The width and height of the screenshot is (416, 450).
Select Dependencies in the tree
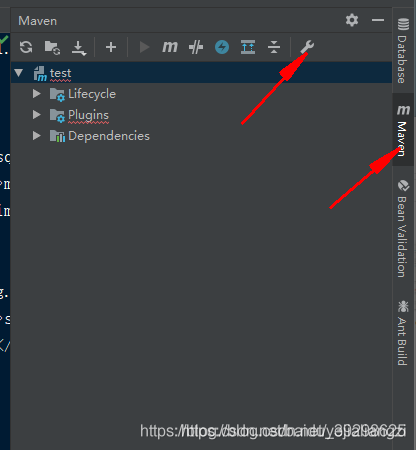tap(109, 136)
